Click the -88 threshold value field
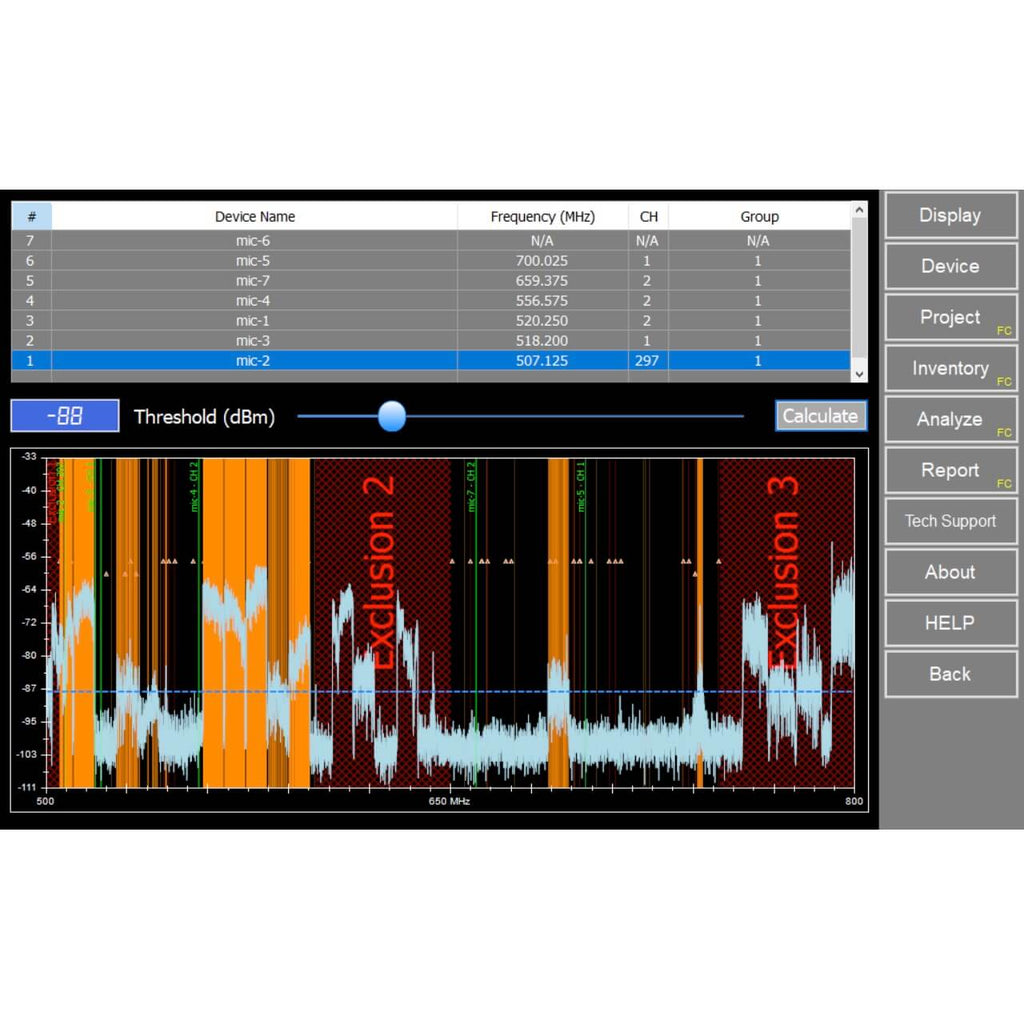 pos(65,416)
